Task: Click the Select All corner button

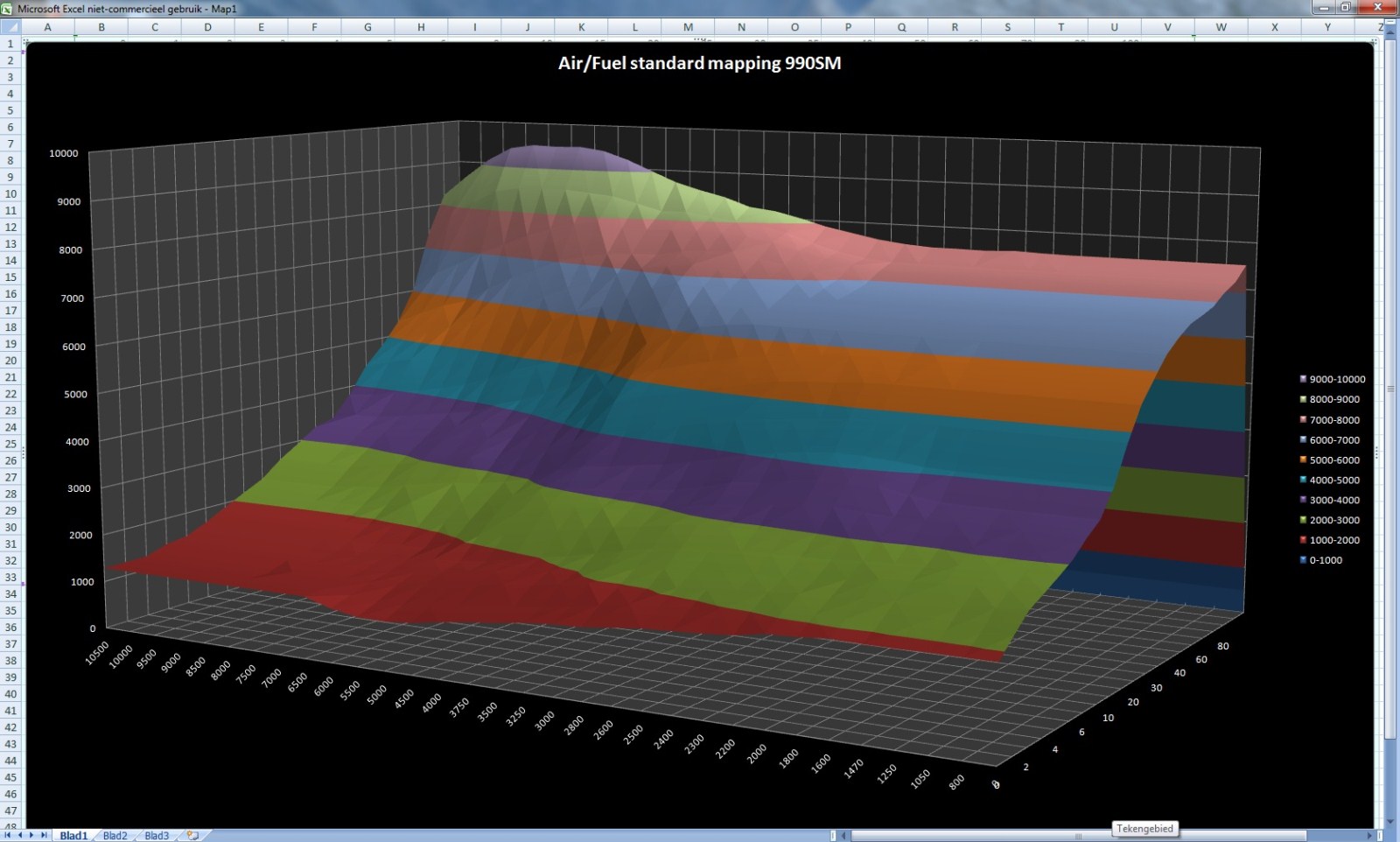Action: [x=10, y=27]
